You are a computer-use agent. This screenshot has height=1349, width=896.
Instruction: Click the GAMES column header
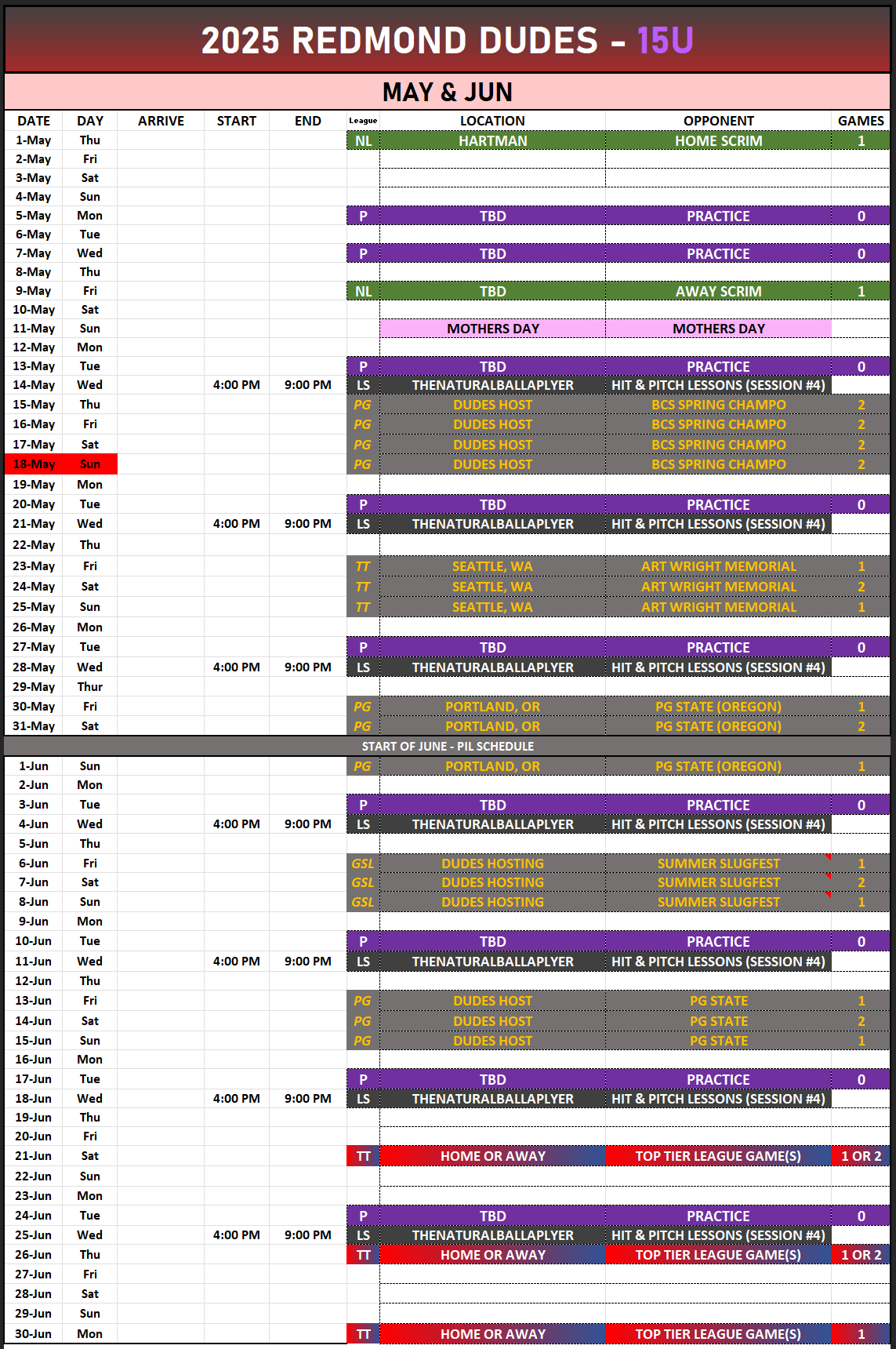tap(861, 121)
